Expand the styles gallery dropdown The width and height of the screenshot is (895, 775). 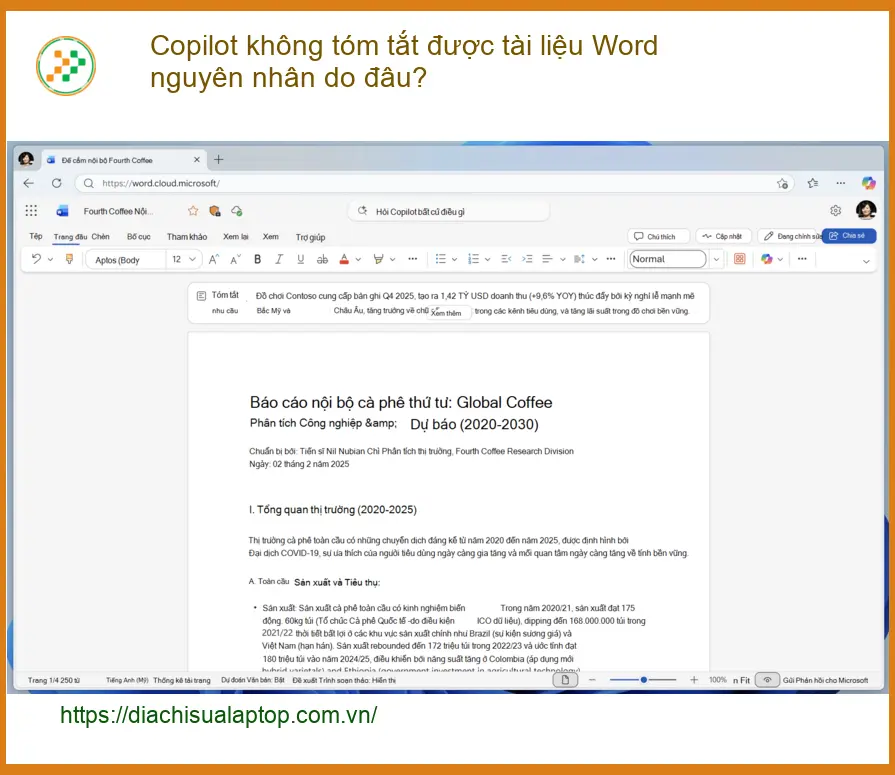[x=716, y=260]
